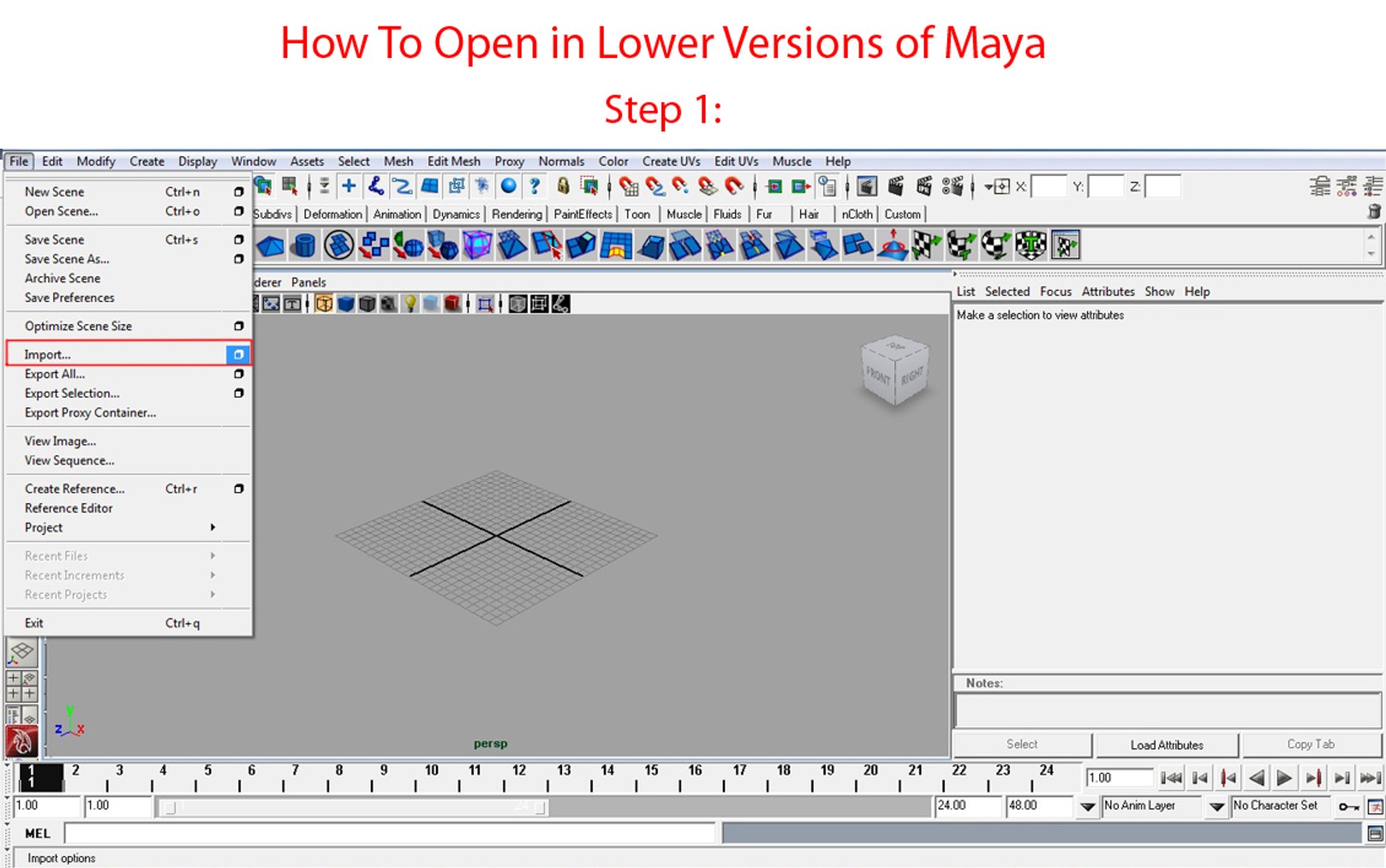Click the red Maya logo layout icon
The image size is (1386, 868).
click(x=22, y=742)
